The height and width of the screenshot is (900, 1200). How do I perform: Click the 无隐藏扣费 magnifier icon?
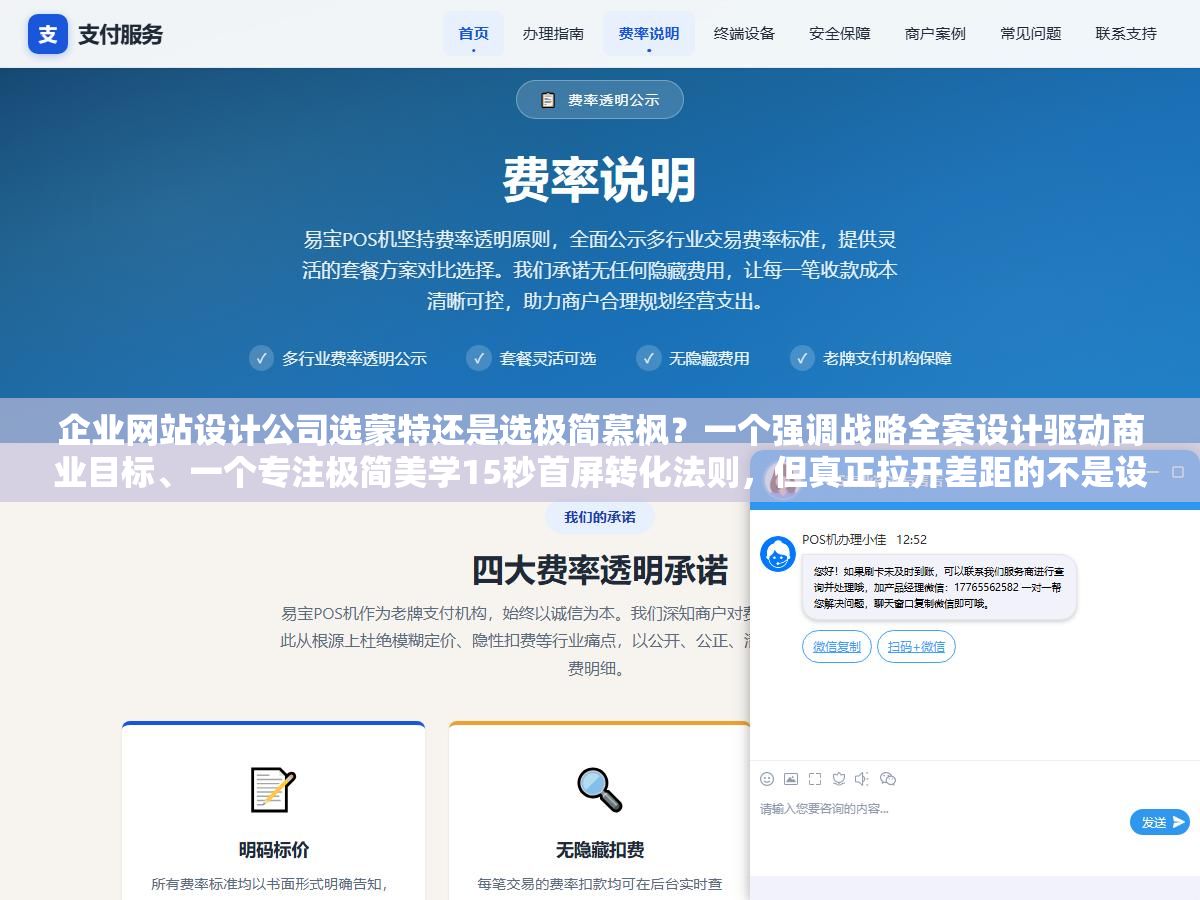click(600, 789)
